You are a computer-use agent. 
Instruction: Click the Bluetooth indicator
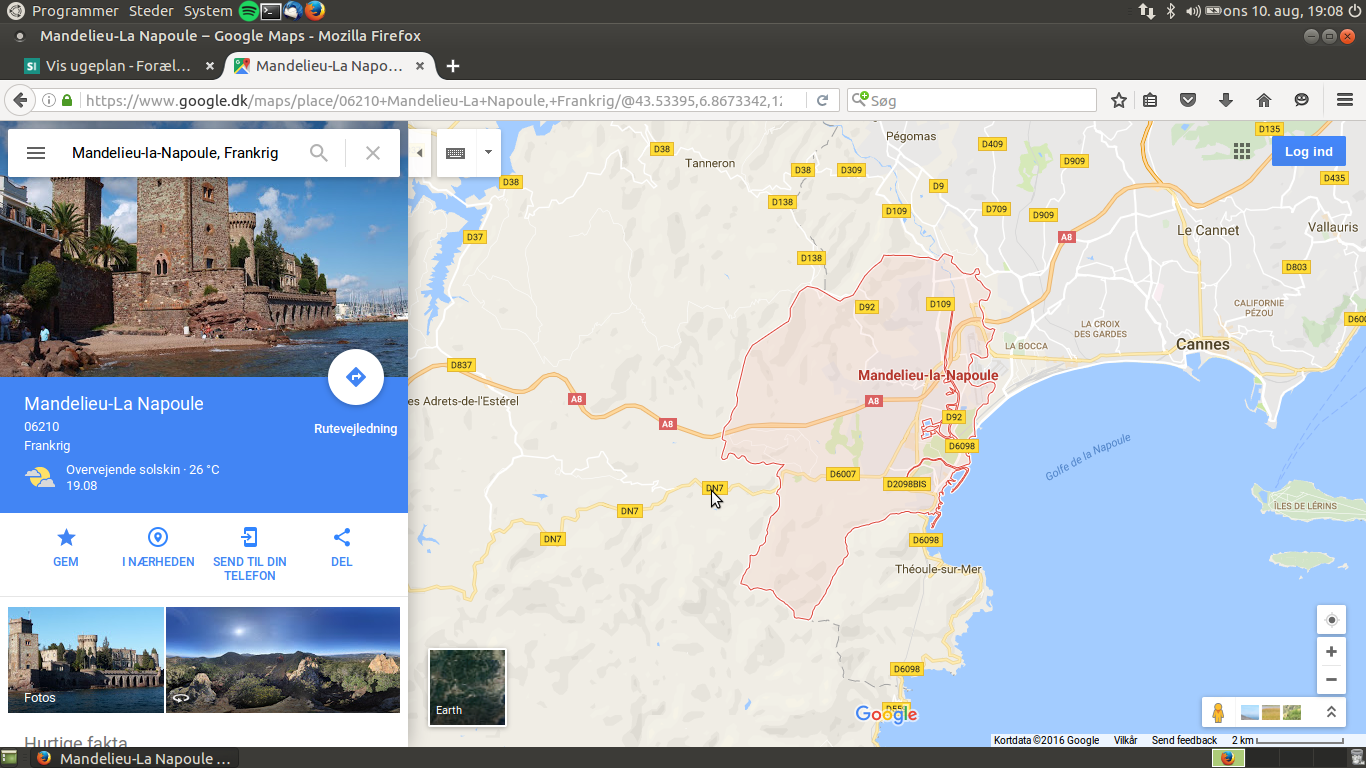click(1170, 11)
